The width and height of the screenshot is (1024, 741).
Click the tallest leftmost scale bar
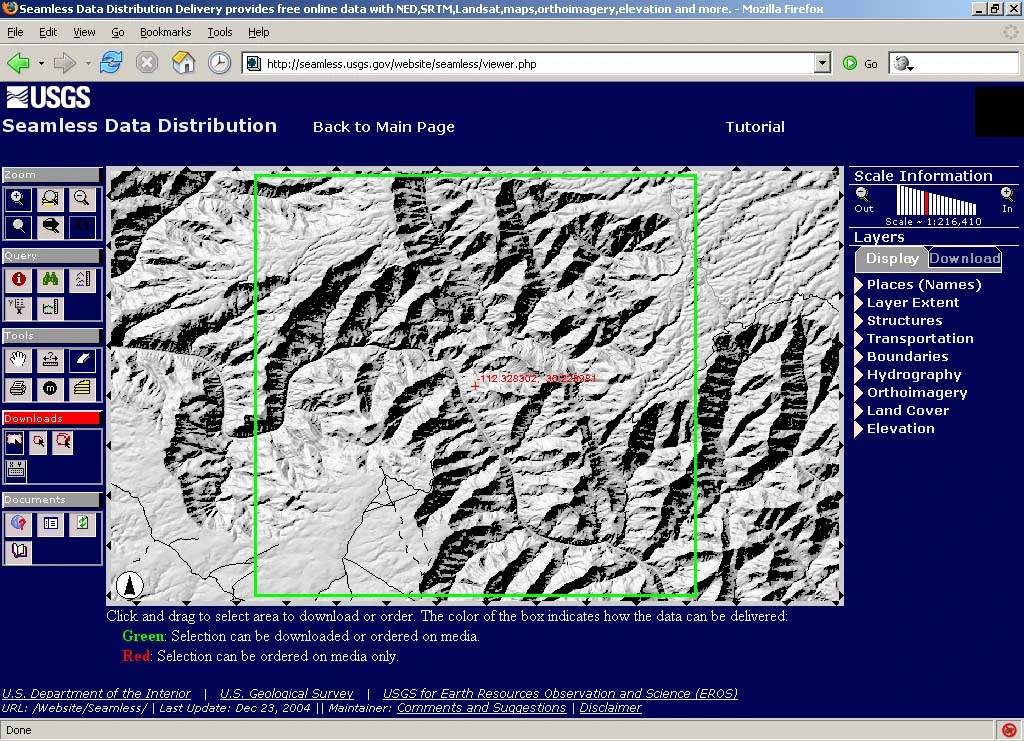(x=899, y=200)
